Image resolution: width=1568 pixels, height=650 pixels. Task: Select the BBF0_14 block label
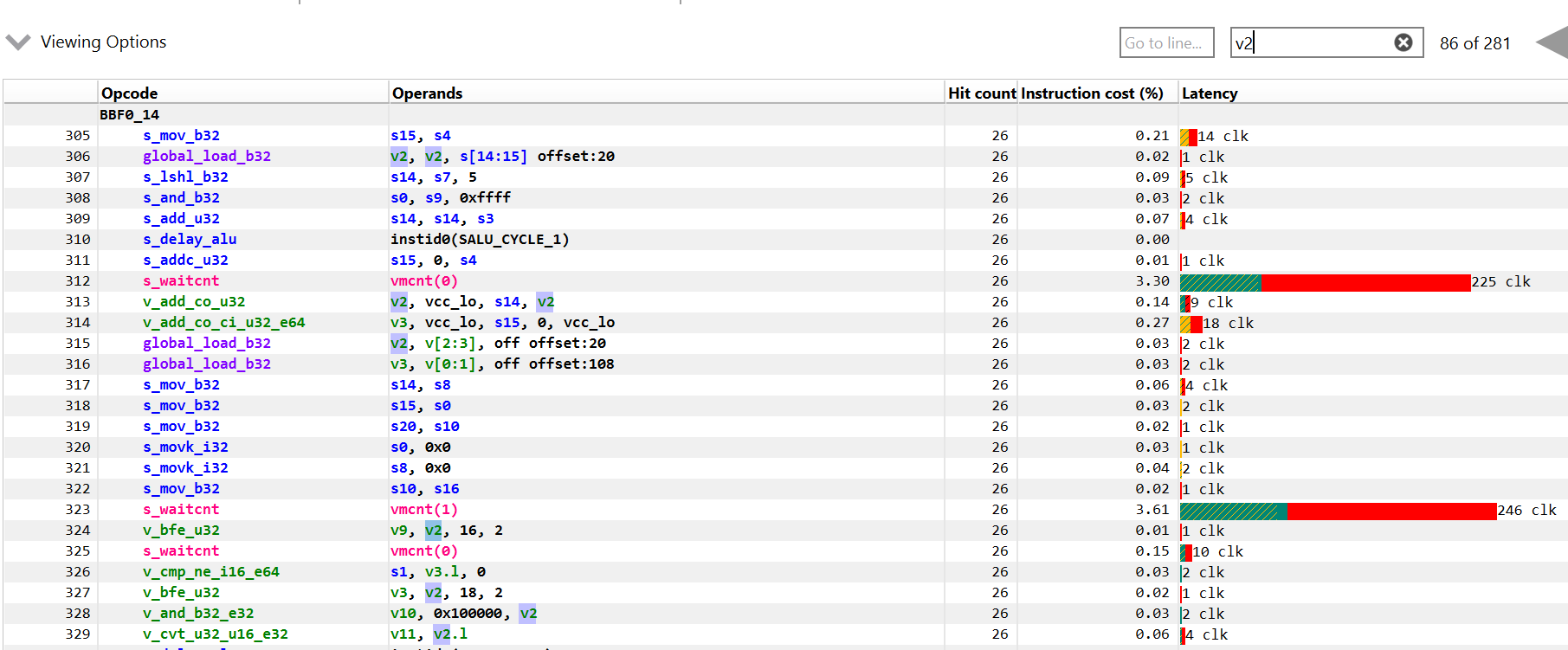click(129, 114)
